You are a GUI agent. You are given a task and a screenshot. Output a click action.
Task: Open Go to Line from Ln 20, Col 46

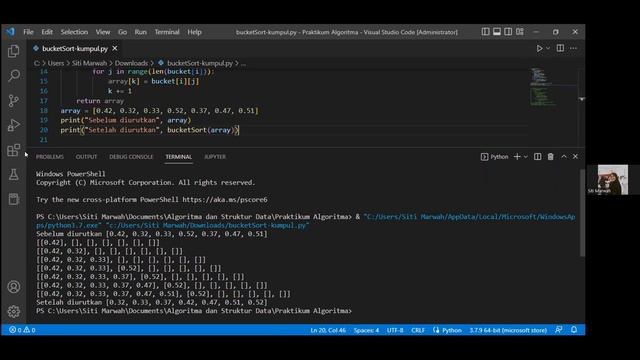pos(328,330)
